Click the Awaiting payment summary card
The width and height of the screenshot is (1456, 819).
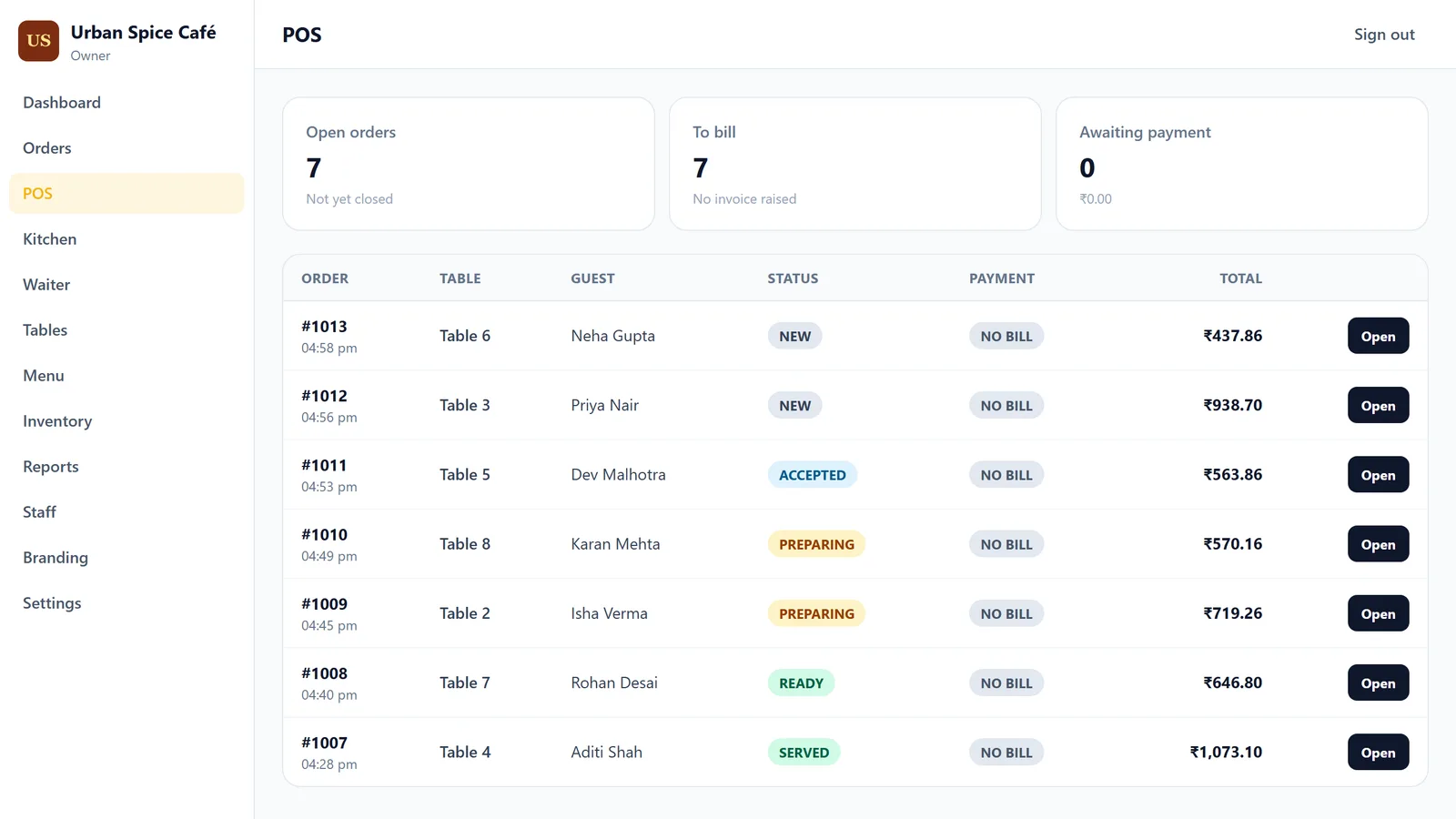(1242, 164)
